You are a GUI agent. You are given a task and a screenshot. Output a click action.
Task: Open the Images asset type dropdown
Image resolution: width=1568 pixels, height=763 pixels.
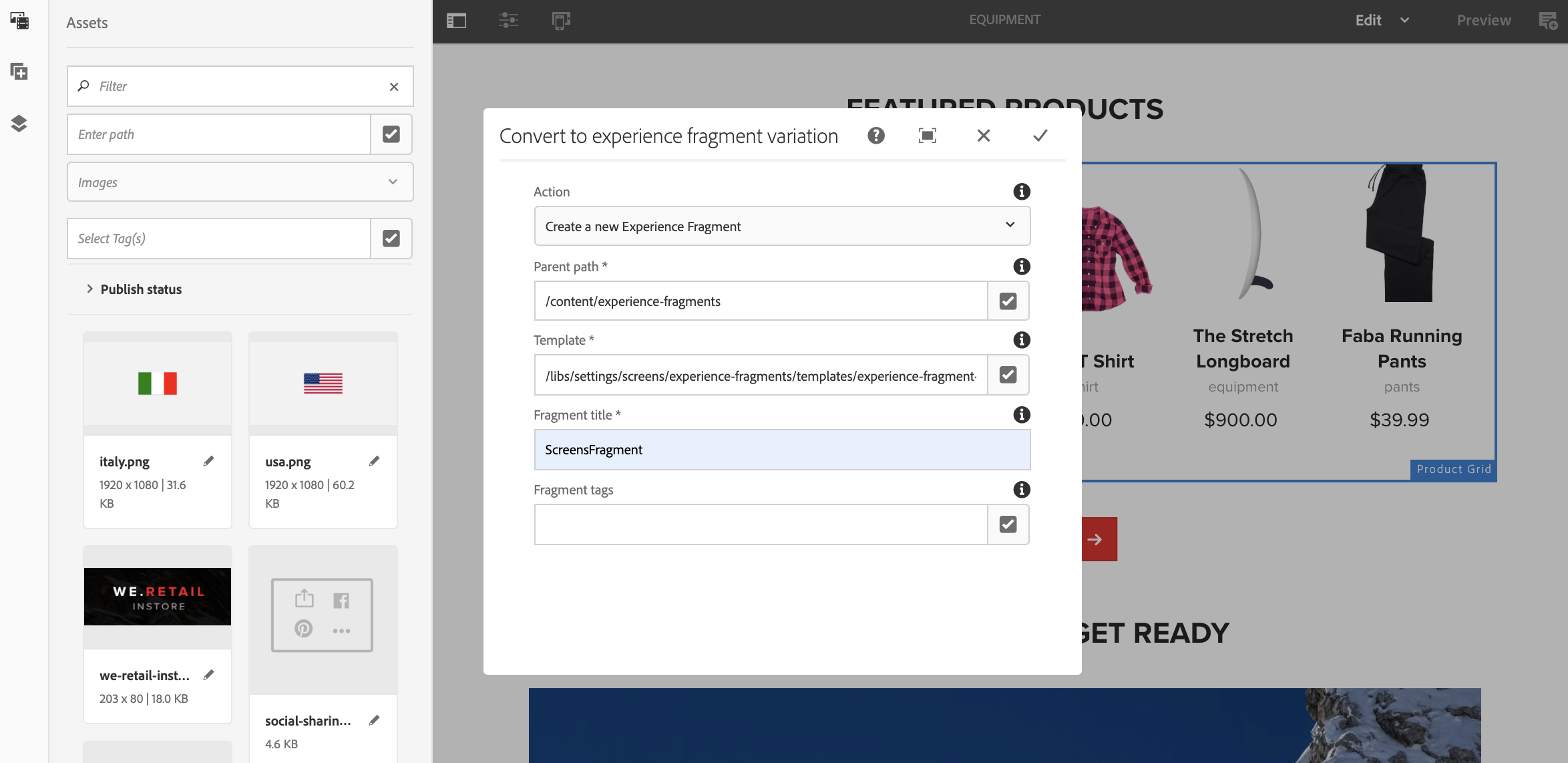pos(240,182)
